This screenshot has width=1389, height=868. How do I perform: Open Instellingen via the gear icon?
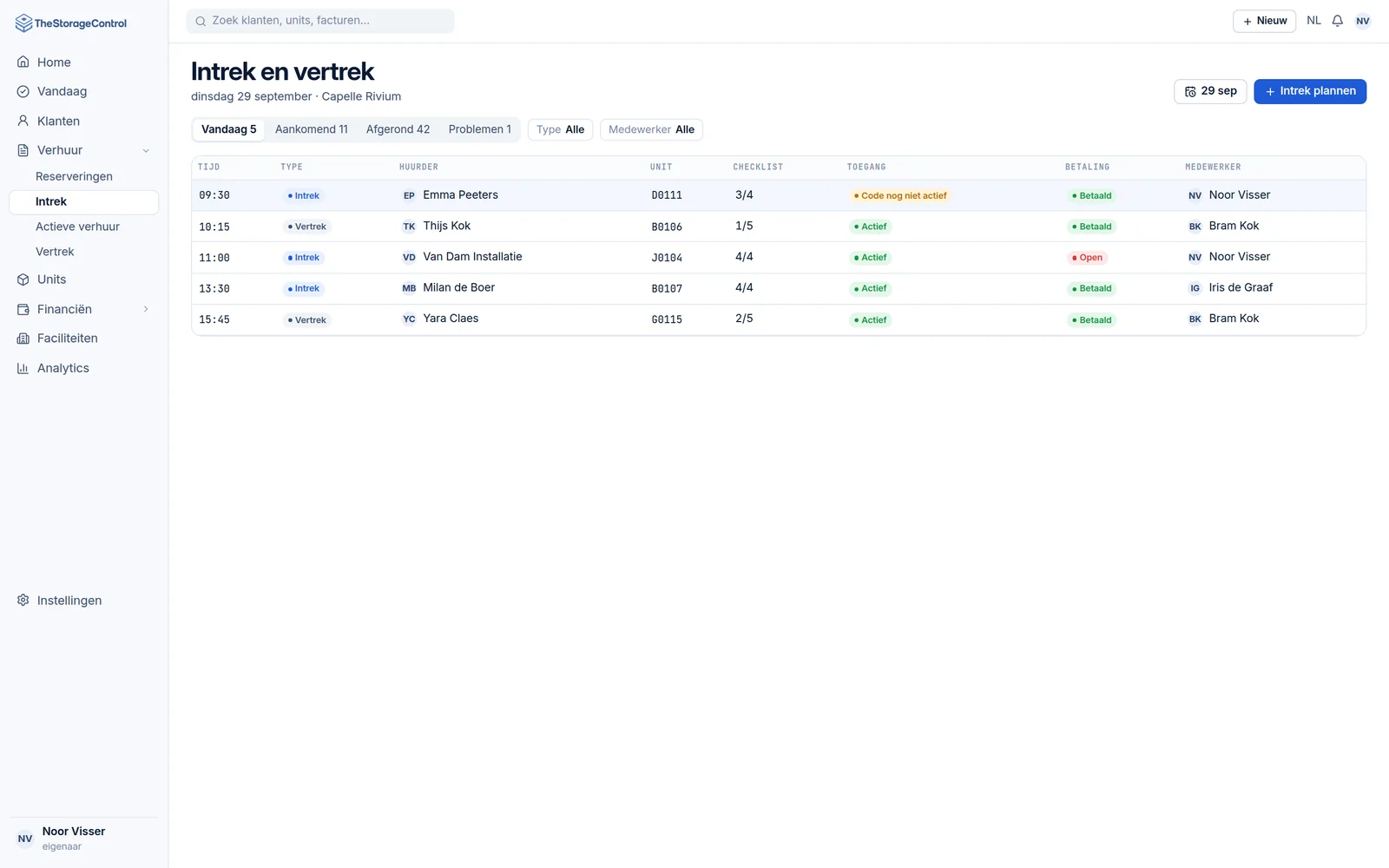(x=23, y=601)
